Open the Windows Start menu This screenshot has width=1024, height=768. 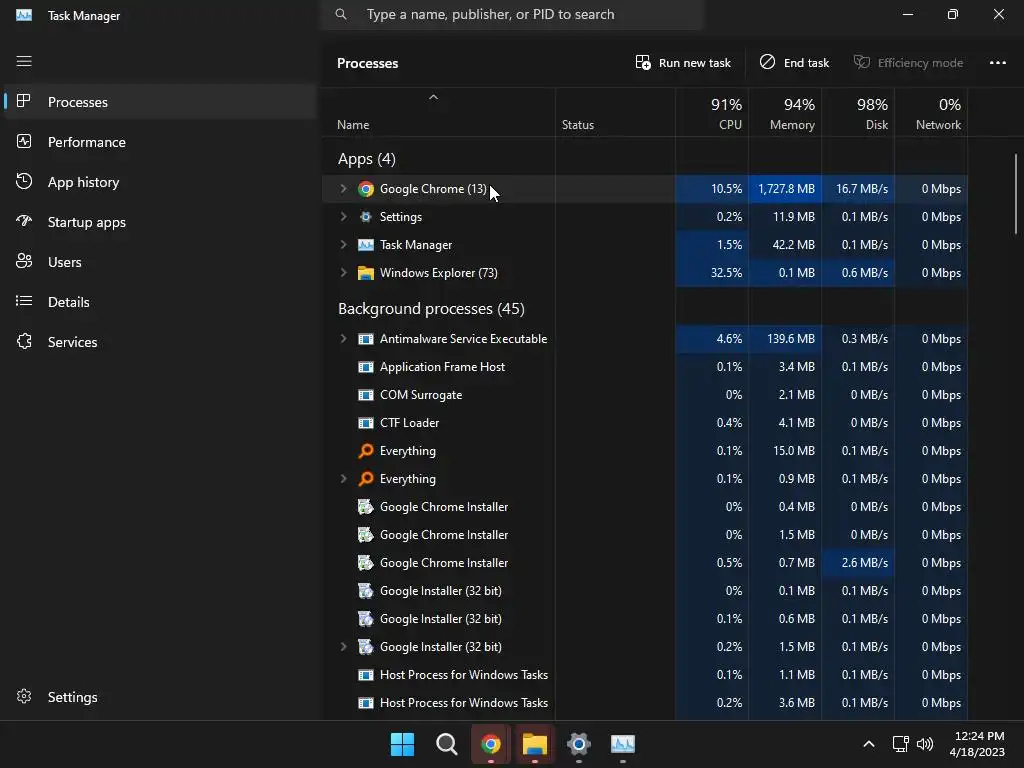[x=402, y=744]
